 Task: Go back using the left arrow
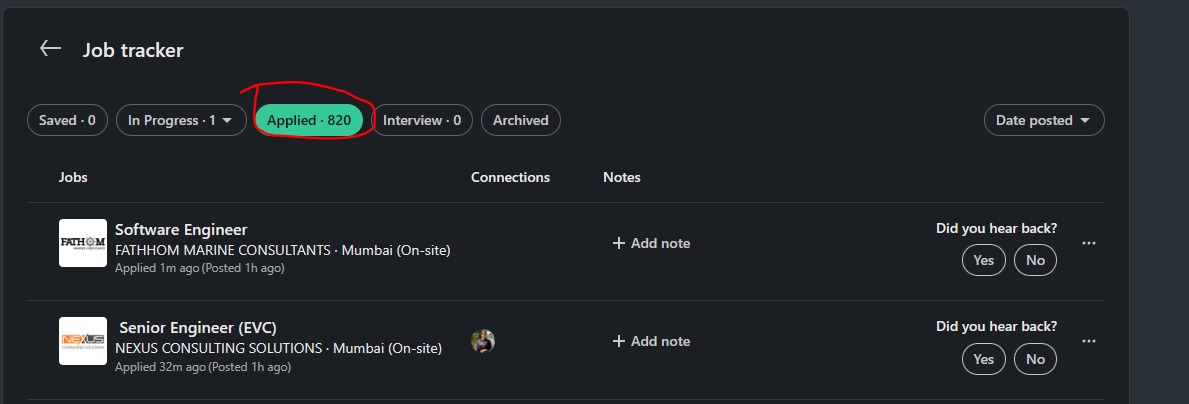pos(50,49)
